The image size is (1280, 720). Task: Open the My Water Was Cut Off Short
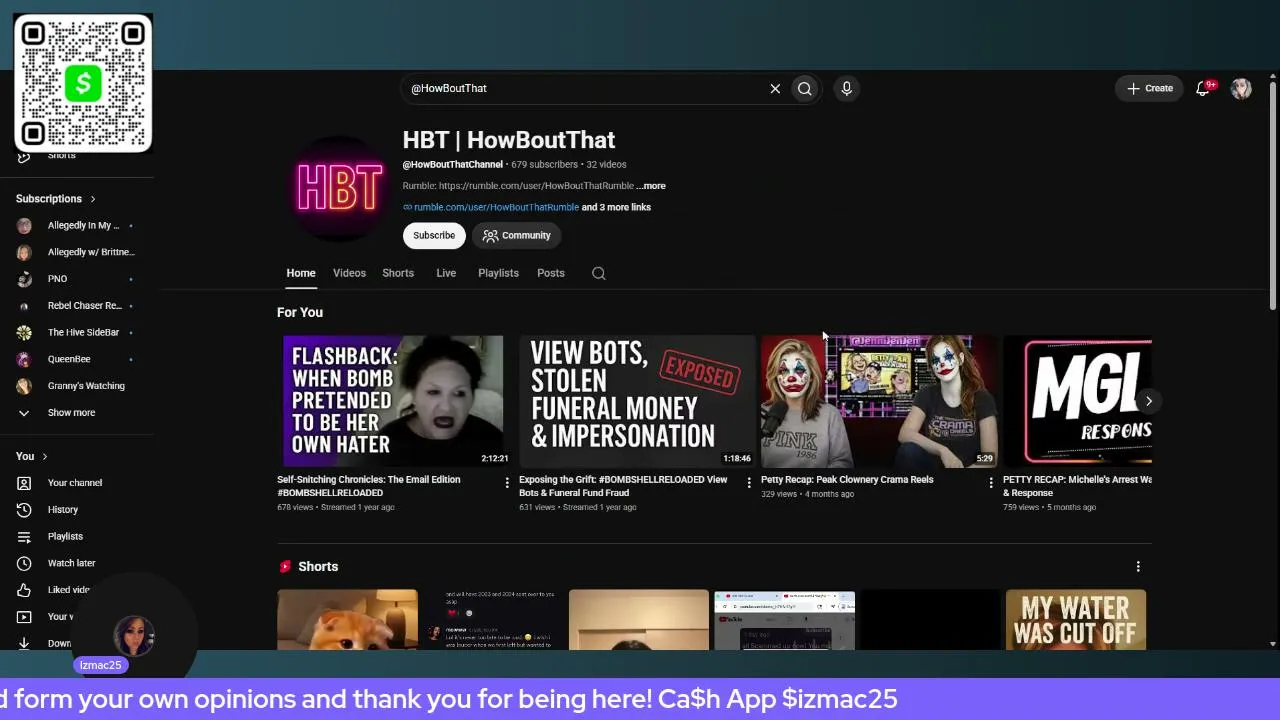click(x=1076, y=619)
